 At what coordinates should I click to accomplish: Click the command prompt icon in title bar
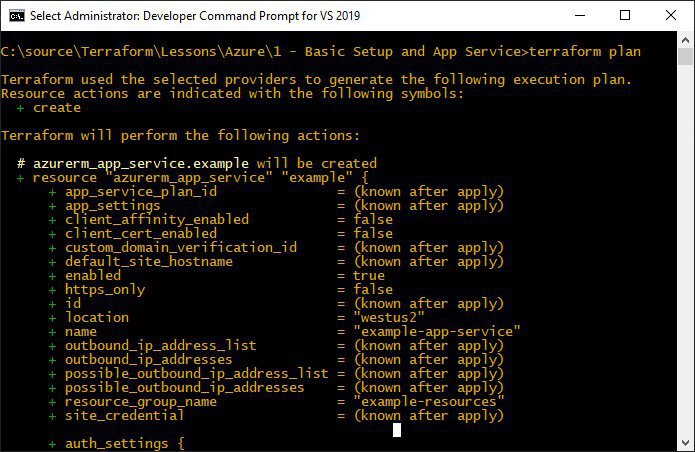(x=17, y=16)
